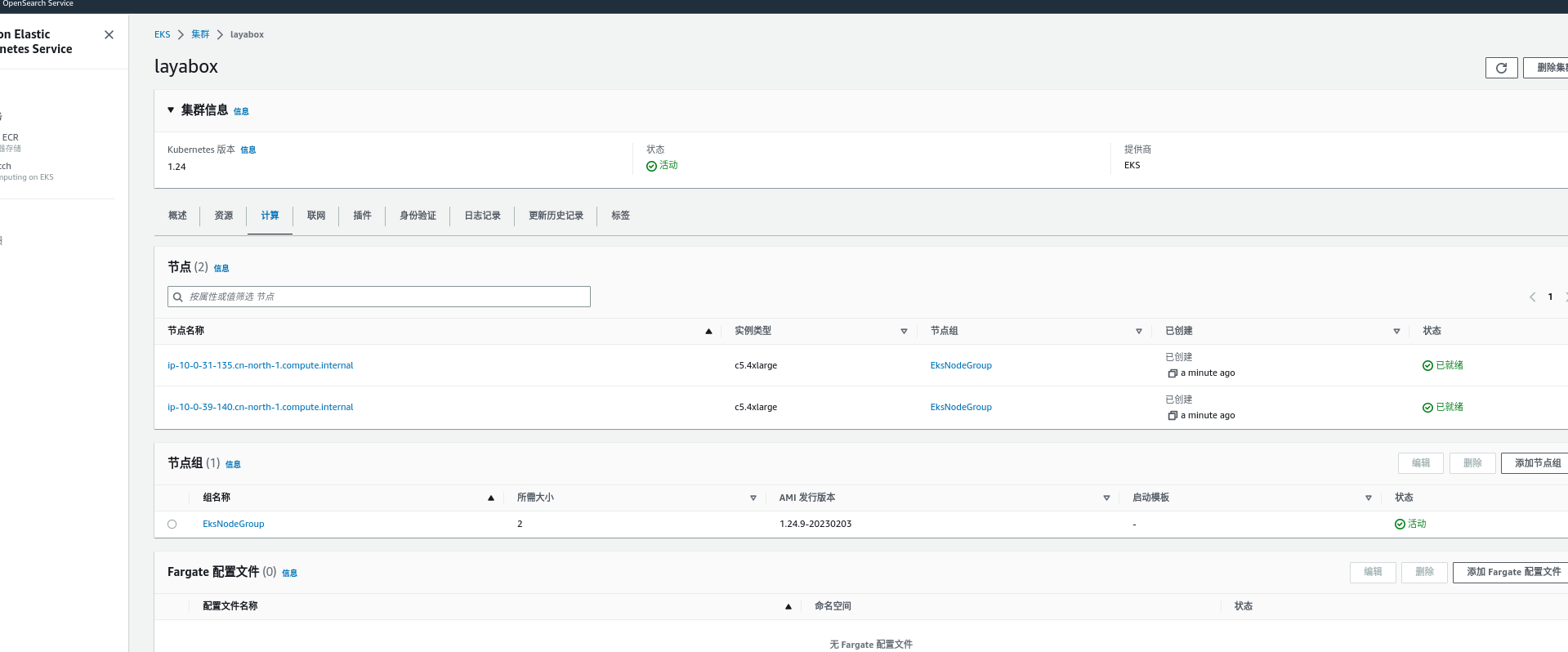Open 信息 link beside Kubernetes 版本
This screenshot has height=652, width=1568.
click(x=248, y=150)
